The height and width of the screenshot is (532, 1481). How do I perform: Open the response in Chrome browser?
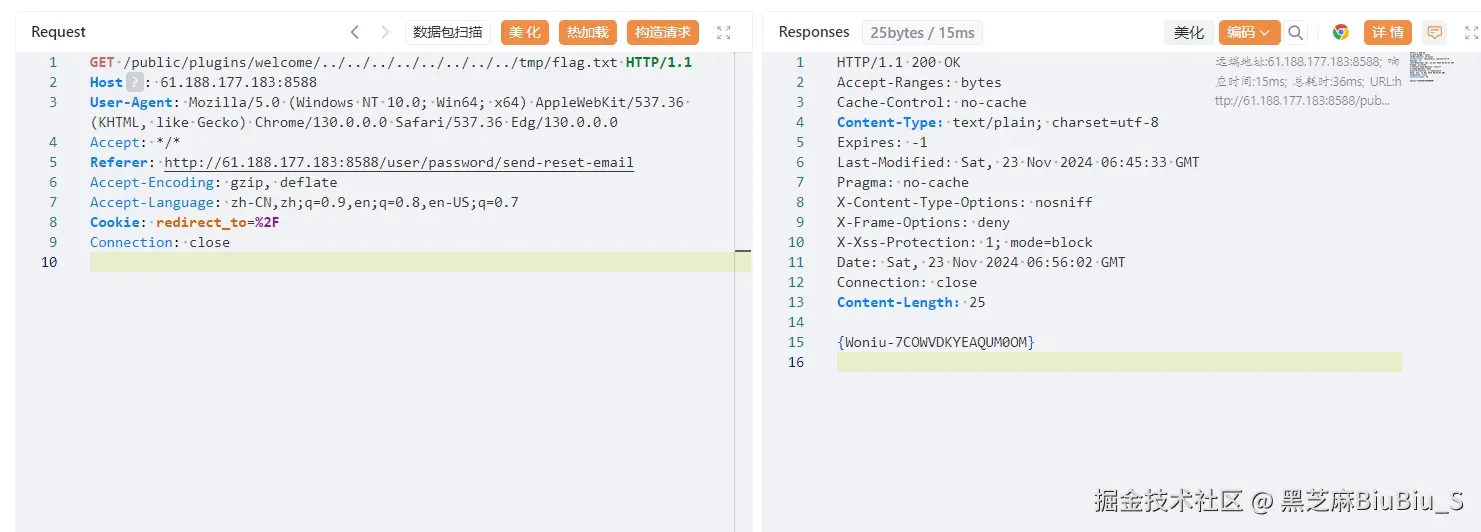(1340, 33)
